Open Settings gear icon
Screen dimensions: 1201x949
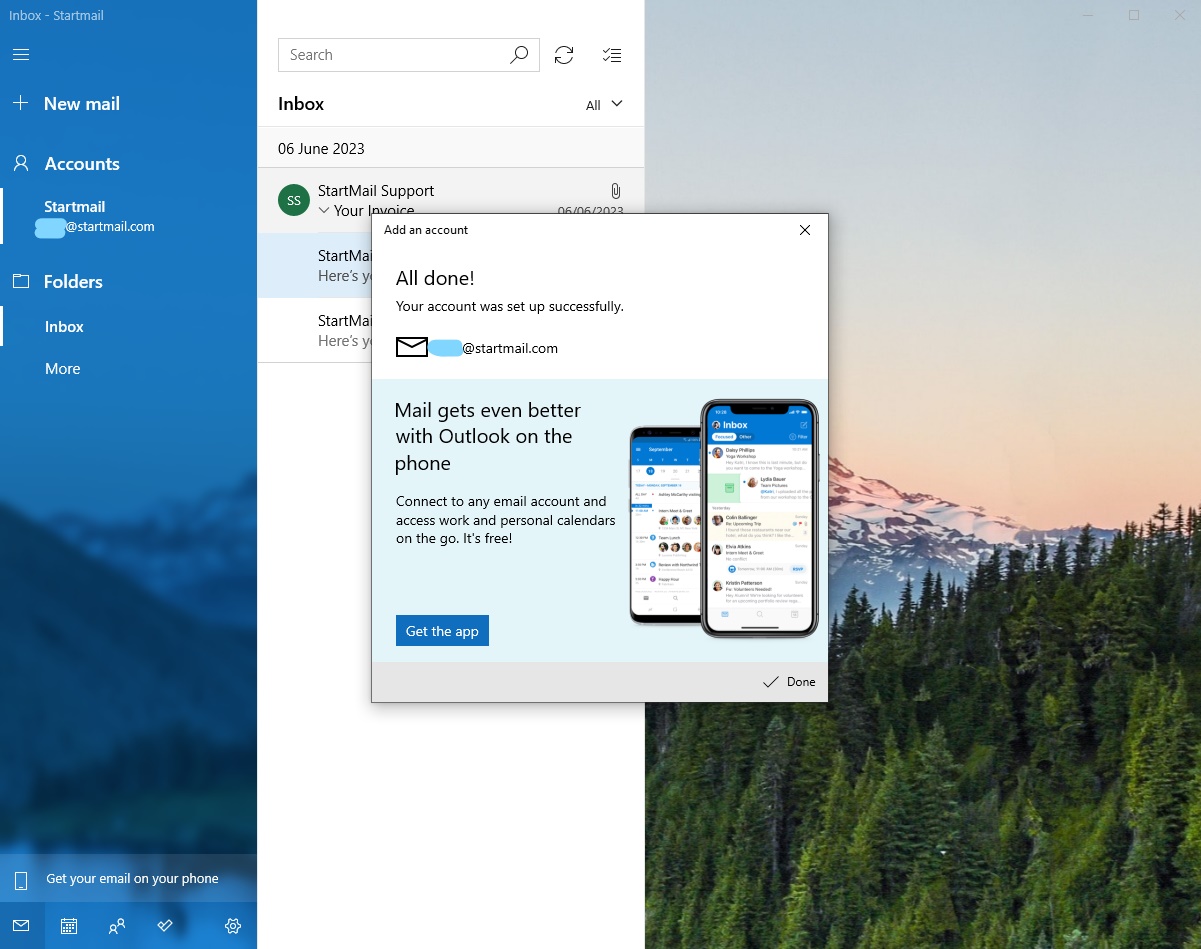pyautogui.click(x=233, y=926)
